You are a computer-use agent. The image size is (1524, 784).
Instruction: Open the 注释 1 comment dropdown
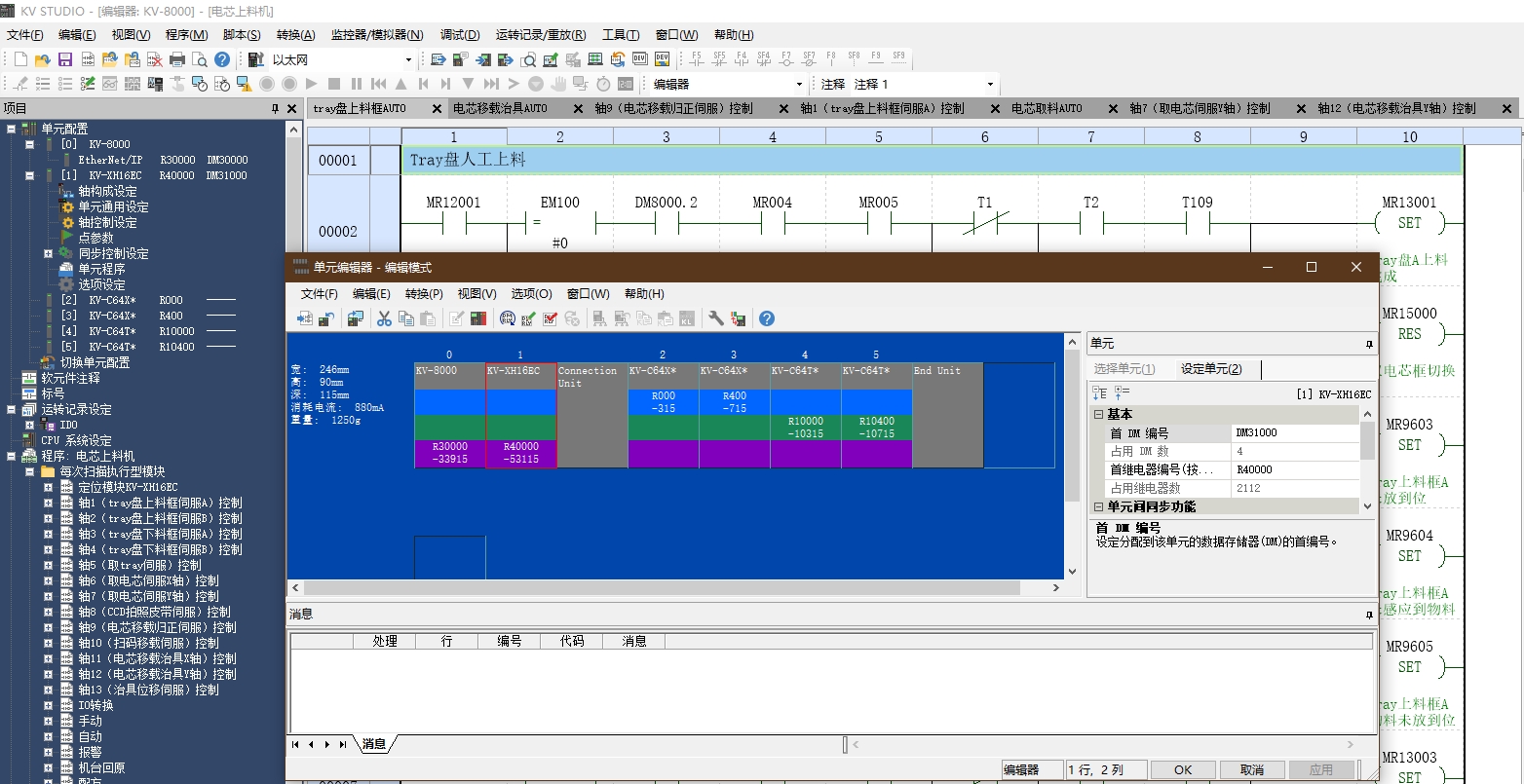click(x=990, y=85)
